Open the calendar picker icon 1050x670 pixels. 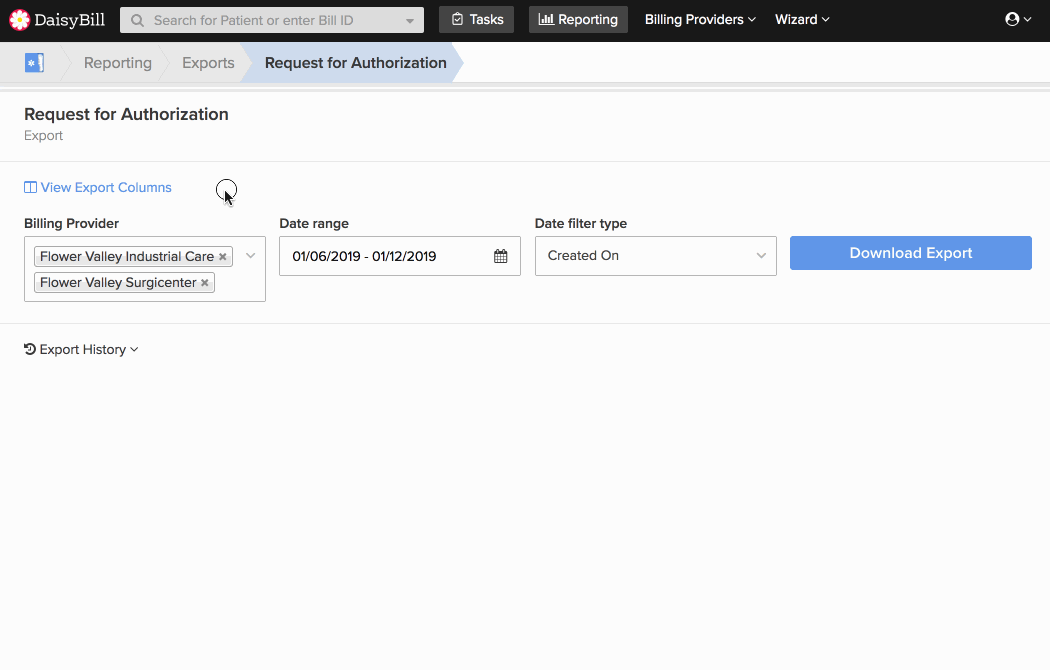click(x=500, y=256)
